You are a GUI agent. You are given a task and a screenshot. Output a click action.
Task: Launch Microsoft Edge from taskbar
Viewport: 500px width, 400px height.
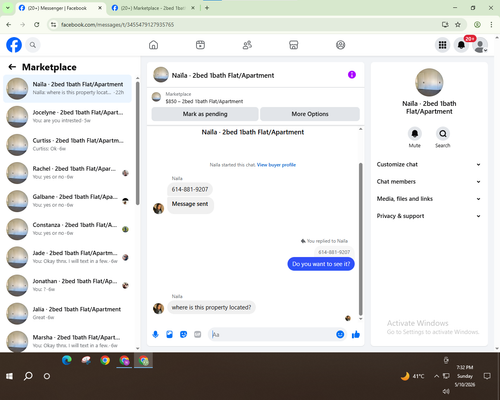[67, 360]
